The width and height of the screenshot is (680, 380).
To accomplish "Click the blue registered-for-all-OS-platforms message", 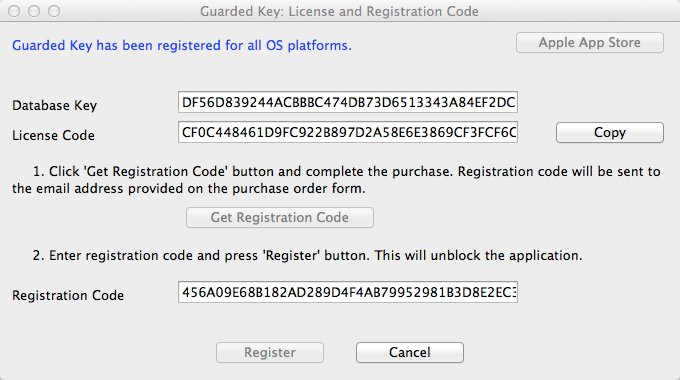I will [x=182, y=45].
